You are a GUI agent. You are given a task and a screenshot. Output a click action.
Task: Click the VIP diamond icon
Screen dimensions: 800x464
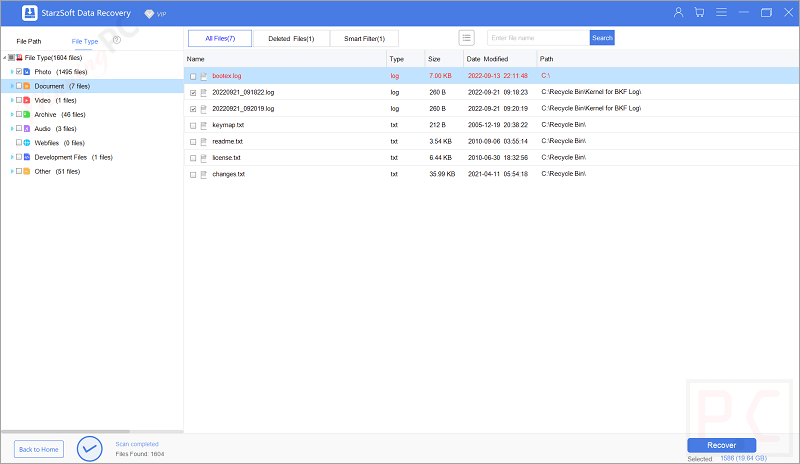149,14
